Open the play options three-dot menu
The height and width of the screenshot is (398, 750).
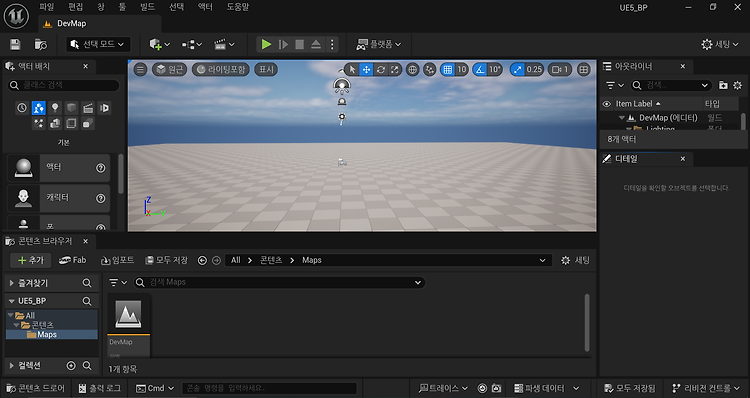(x=332, y=44)
